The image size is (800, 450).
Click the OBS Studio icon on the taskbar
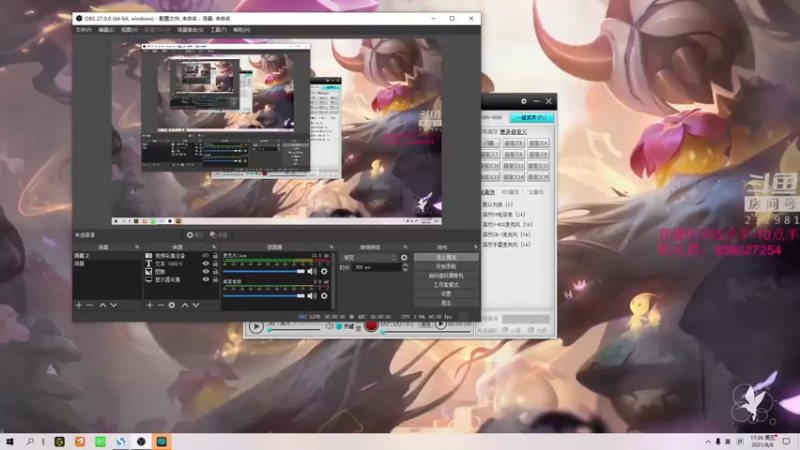pos(141,442)
